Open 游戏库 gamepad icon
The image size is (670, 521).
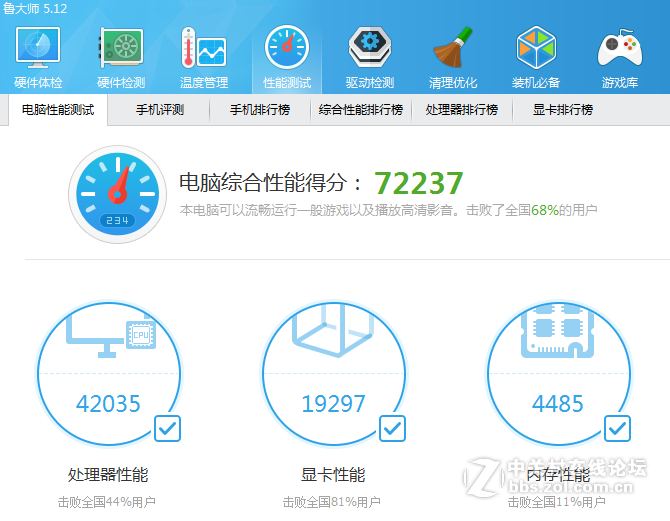click(x=620, y=48)
